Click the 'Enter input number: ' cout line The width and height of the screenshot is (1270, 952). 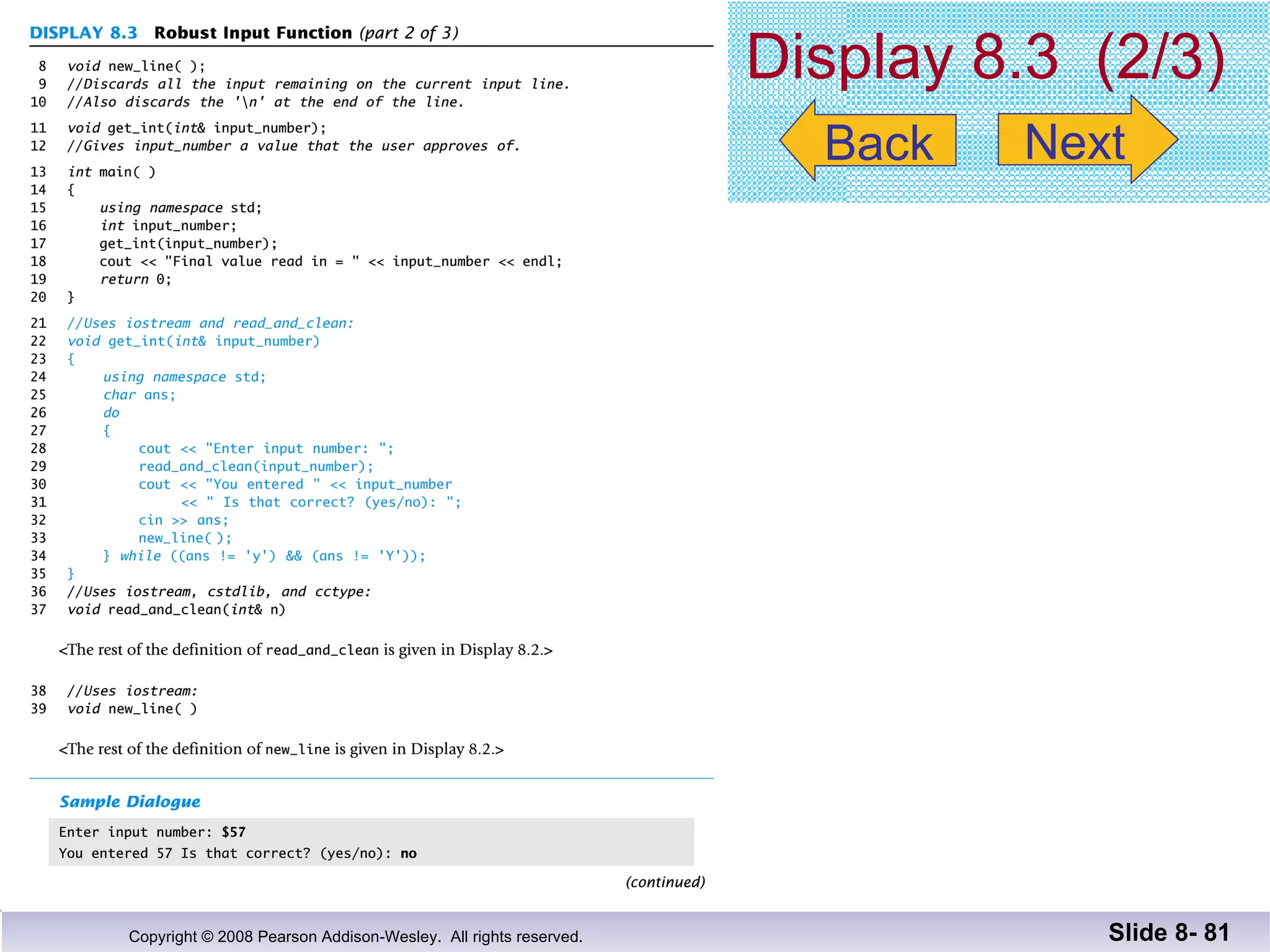[x=266, y=449]
